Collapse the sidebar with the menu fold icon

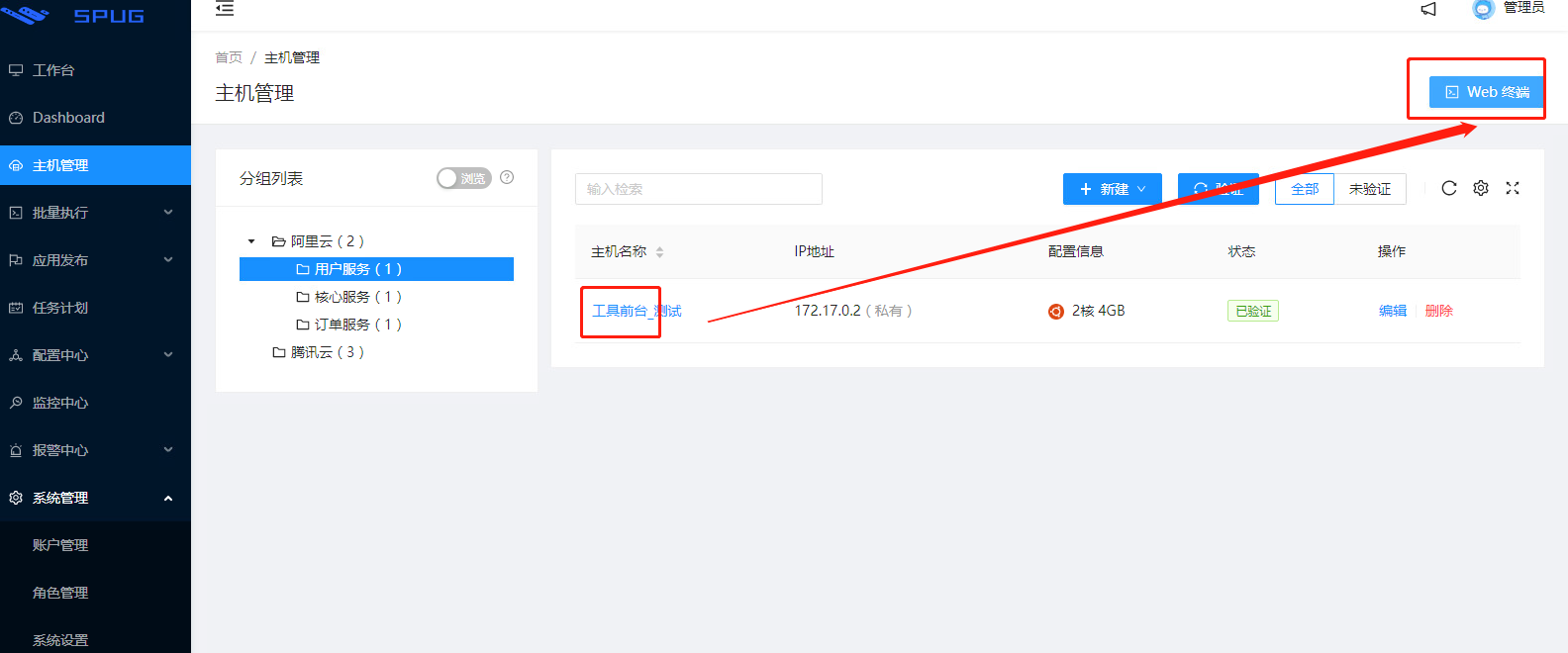[x=225, y=9]
